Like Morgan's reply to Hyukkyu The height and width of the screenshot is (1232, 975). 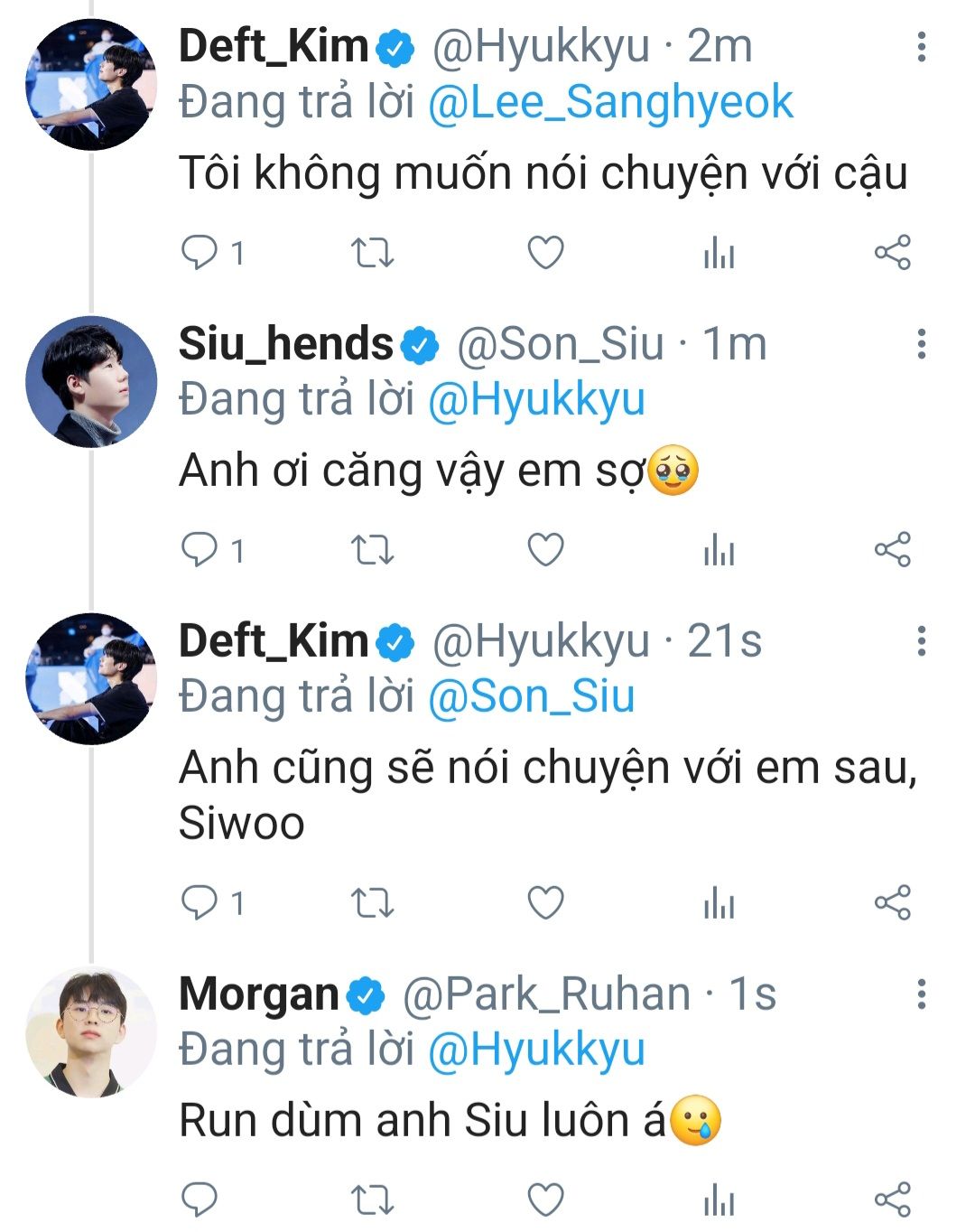(x=545, y=1200)
